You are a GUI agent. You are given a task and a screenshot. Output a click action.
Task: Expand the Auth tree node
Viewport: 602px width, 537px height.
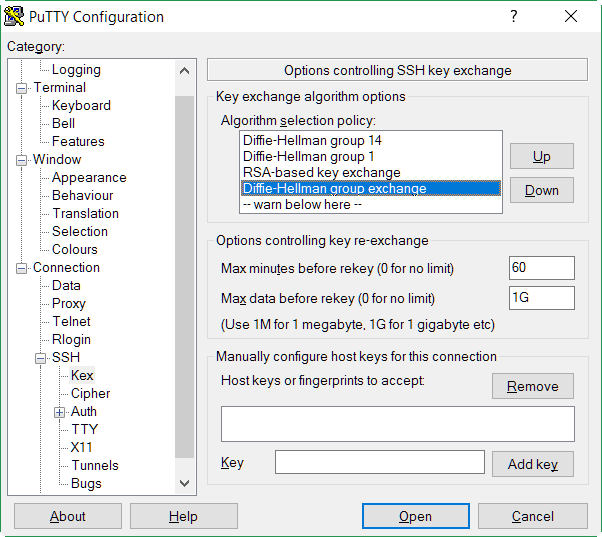click(x=60, y=412)
